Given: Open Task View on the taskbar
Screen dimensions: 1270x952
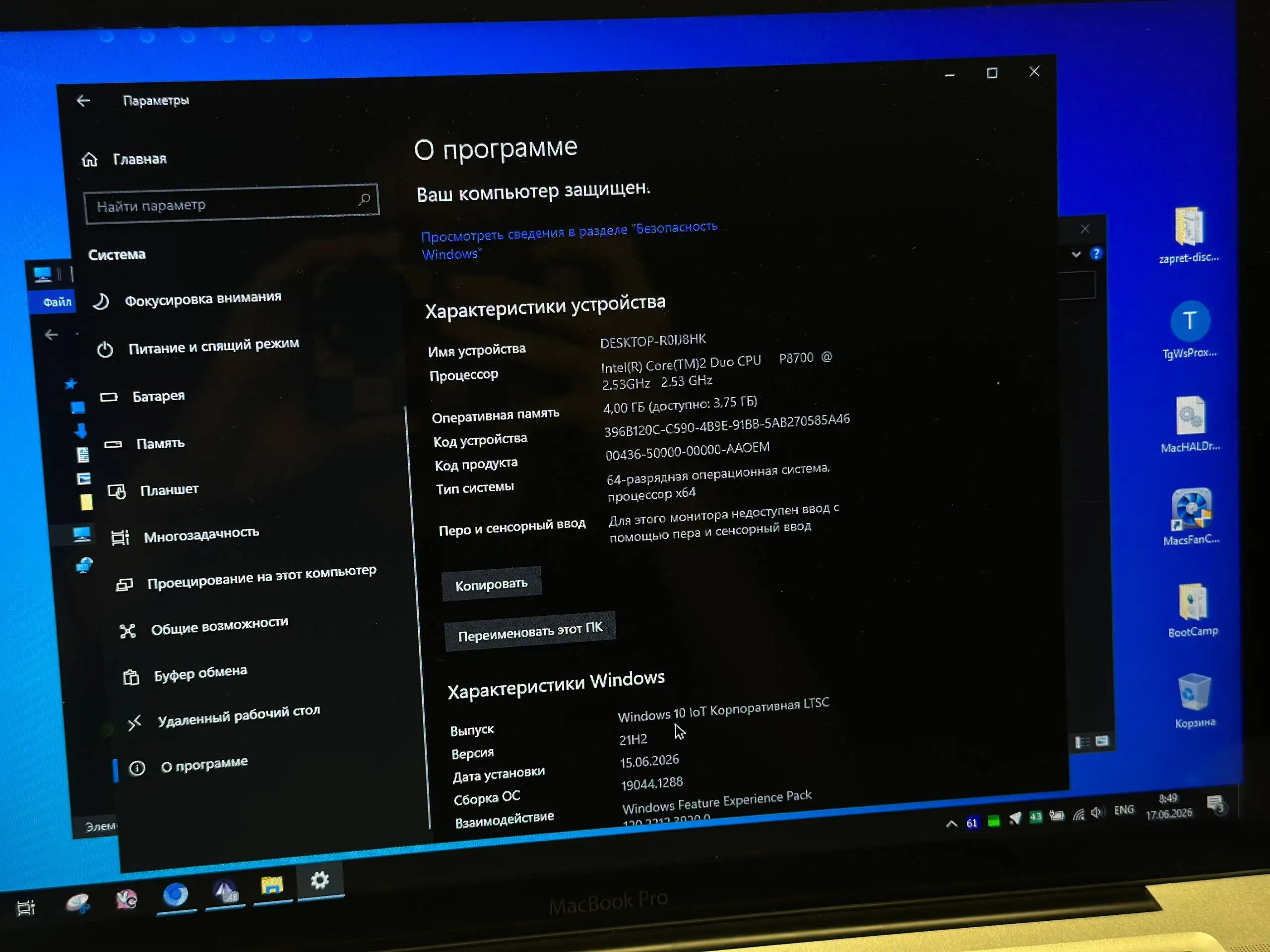Looking at the screenshot, I should point(26,907).
